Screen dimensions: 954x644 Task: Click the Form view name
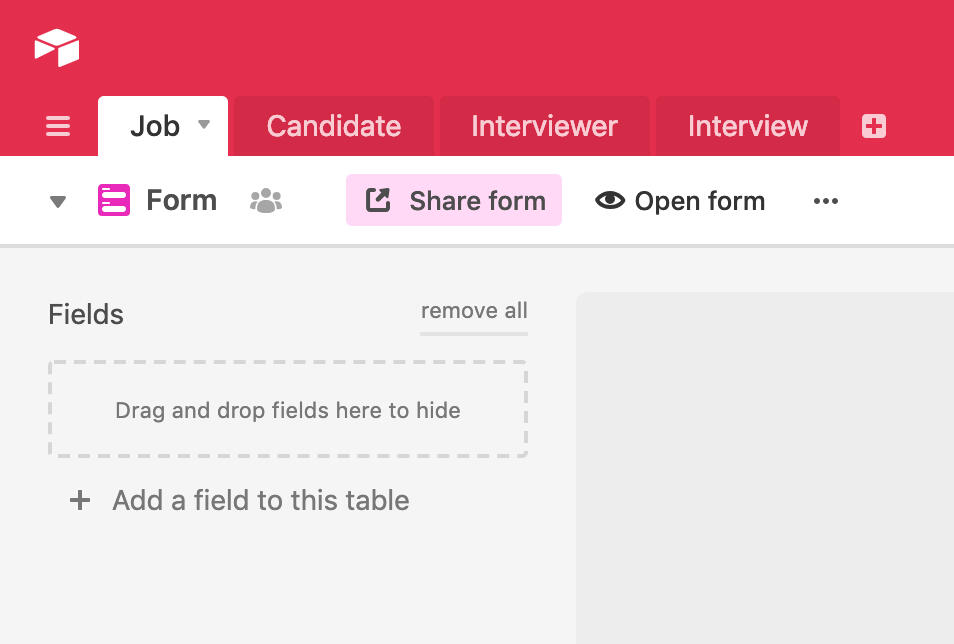181,200
